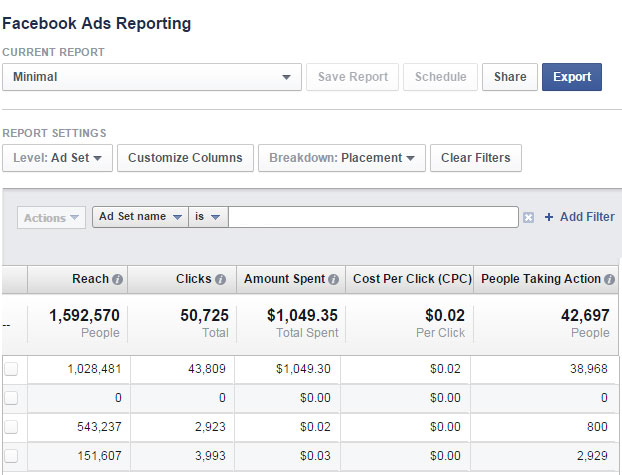Click the people cell 800

597,427
